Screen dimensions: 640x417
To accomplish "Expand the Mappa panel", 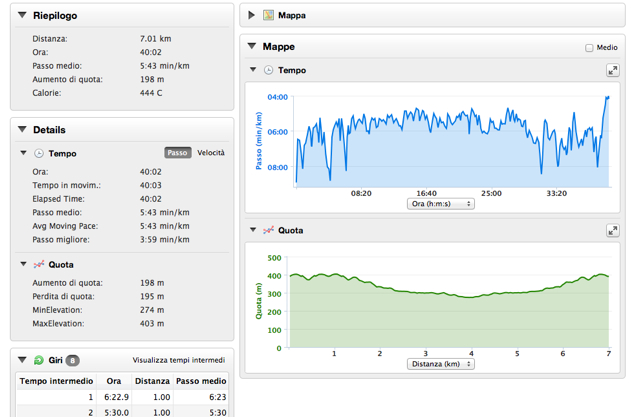I will [251, 15].
